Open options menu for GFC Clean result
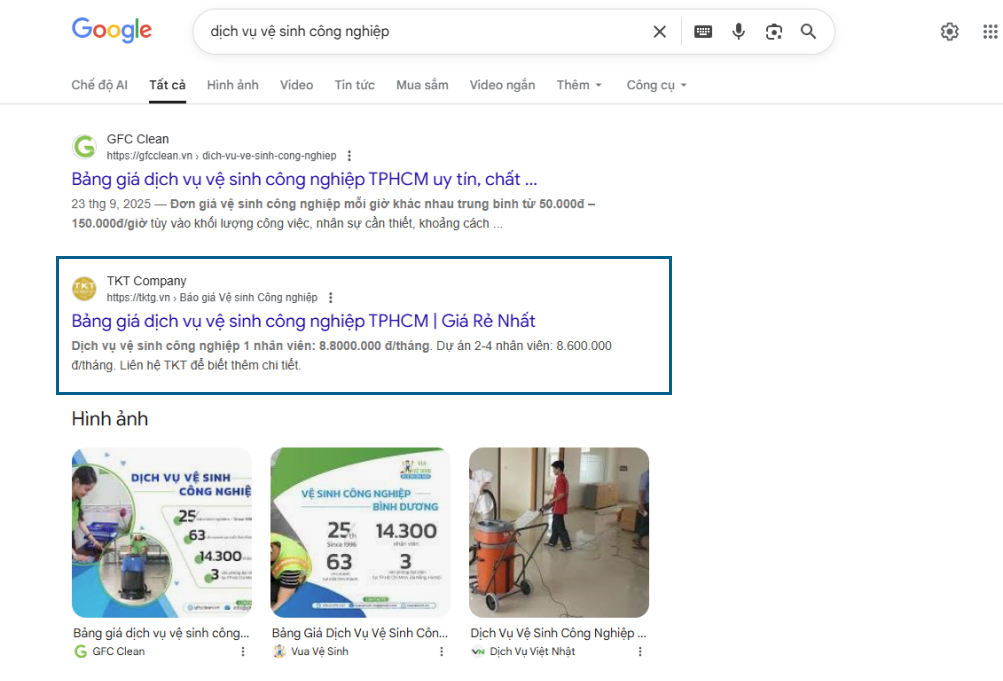The image size is (1003, 681). [x=349, y=156]
